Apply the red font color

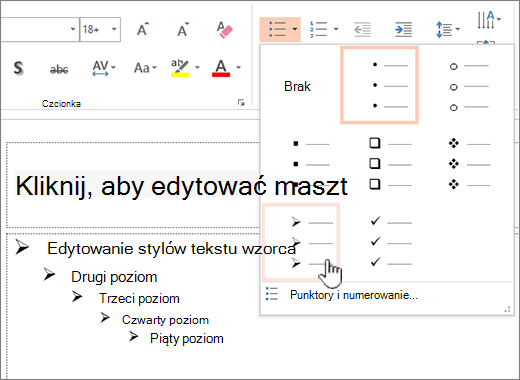[x=221, y=68]
